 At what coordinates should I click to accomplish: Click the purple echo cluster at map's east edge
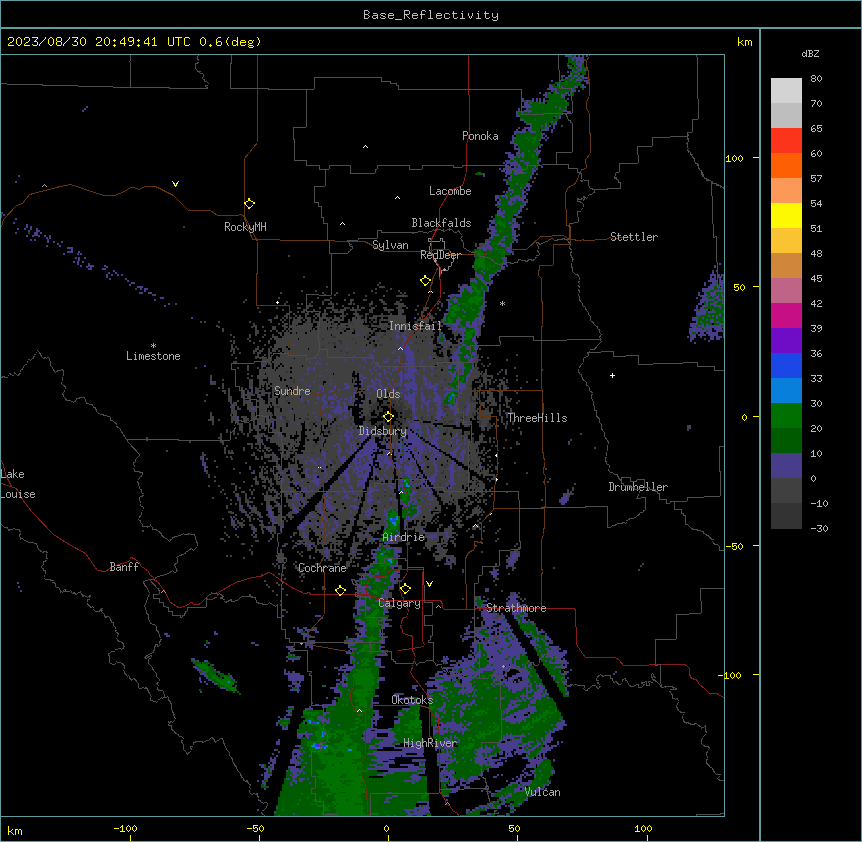tap(707, 303)
